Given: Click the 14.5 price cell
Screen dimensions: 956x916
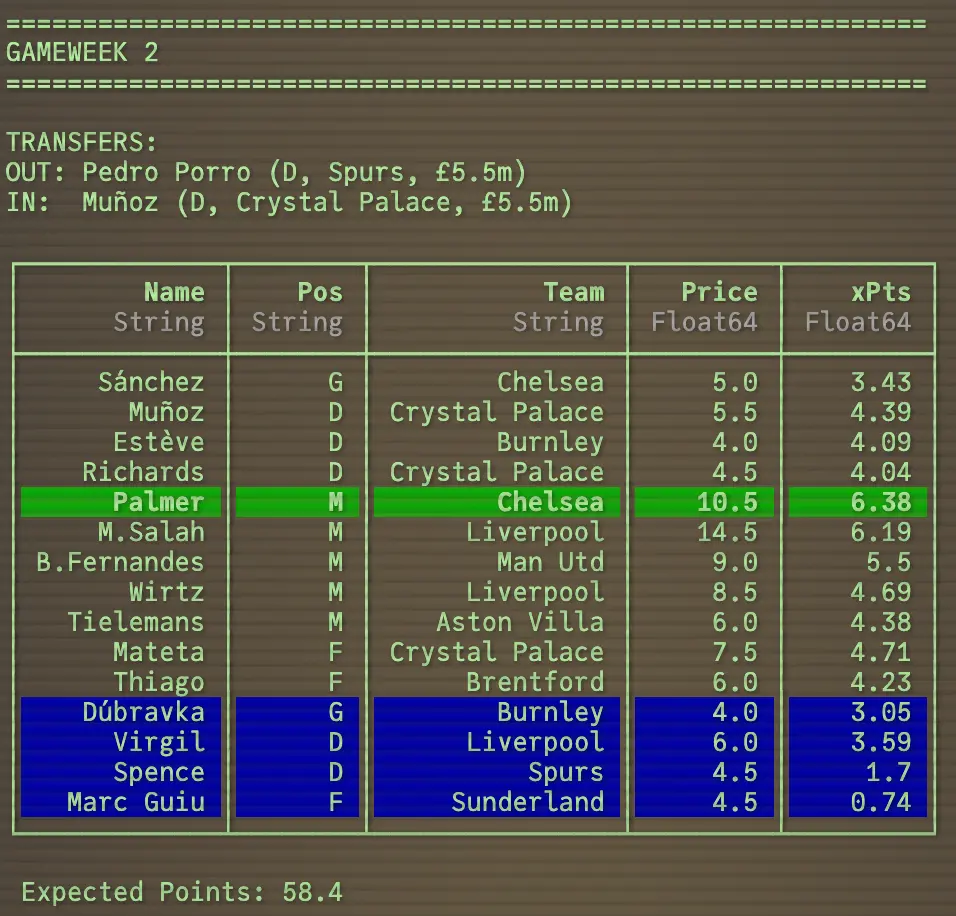Looking at the screenshot, I should (727, 532).
